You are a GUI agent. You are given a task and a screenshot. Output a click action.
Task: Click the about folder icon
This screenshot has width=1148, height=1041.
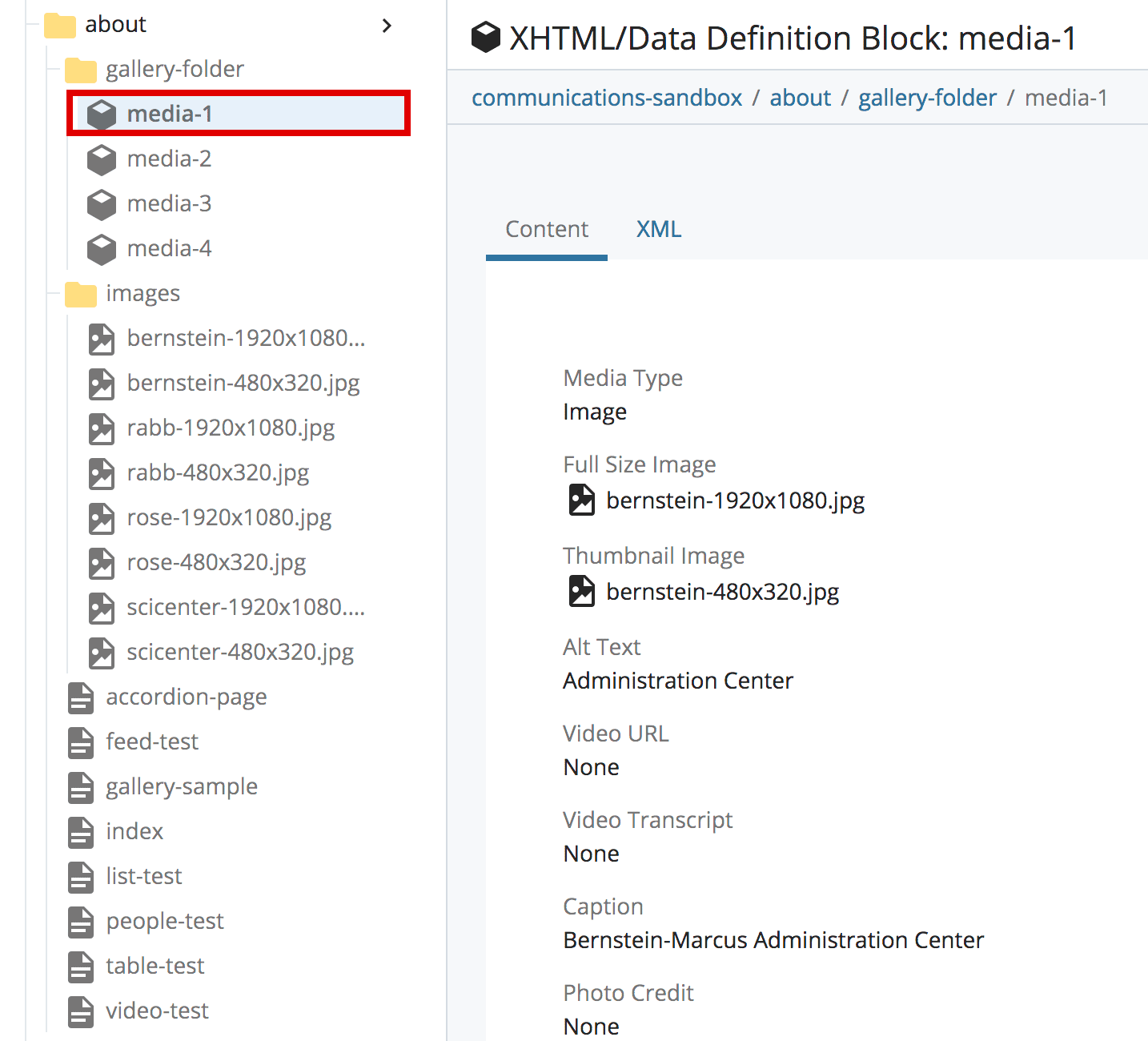click(60, 25)
